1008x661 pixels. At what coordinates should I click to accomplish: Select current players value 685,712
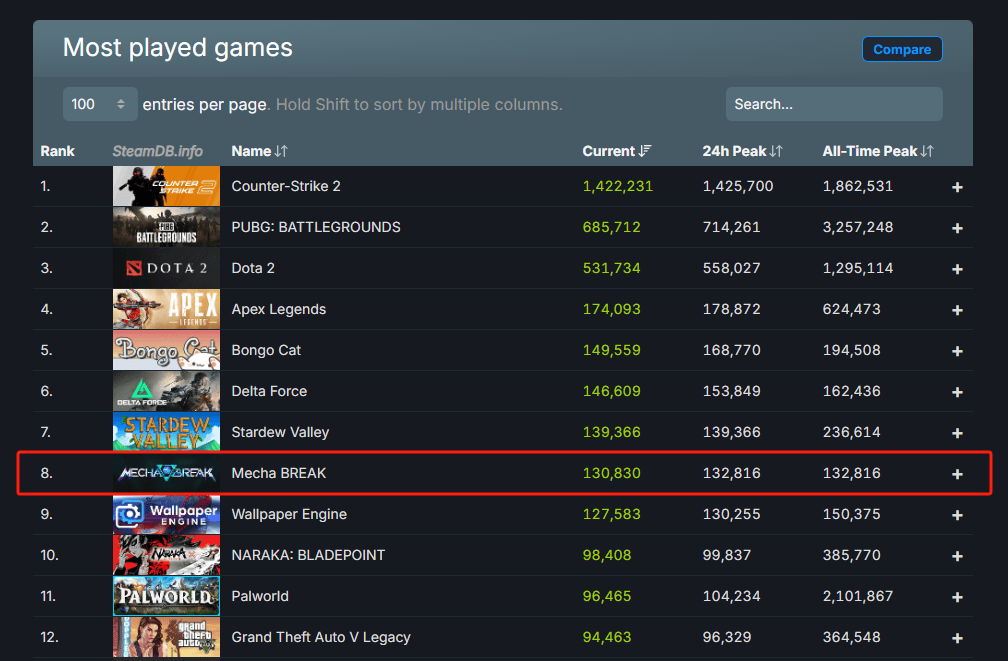[611, 227]
